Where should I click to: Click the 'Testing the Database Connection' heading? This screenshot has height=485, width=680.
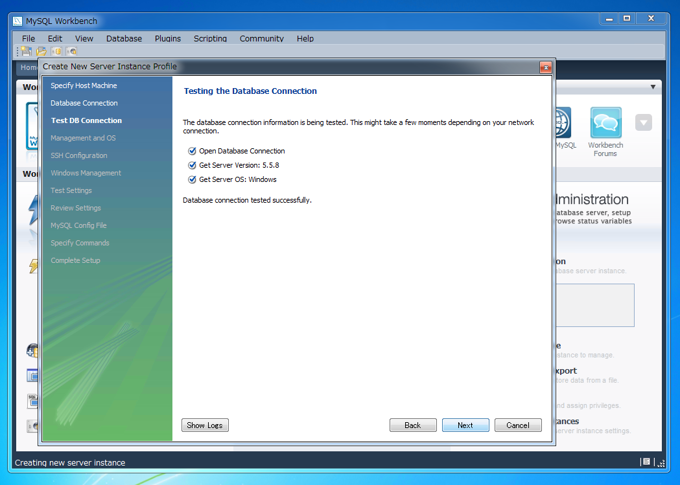[250, 91]
